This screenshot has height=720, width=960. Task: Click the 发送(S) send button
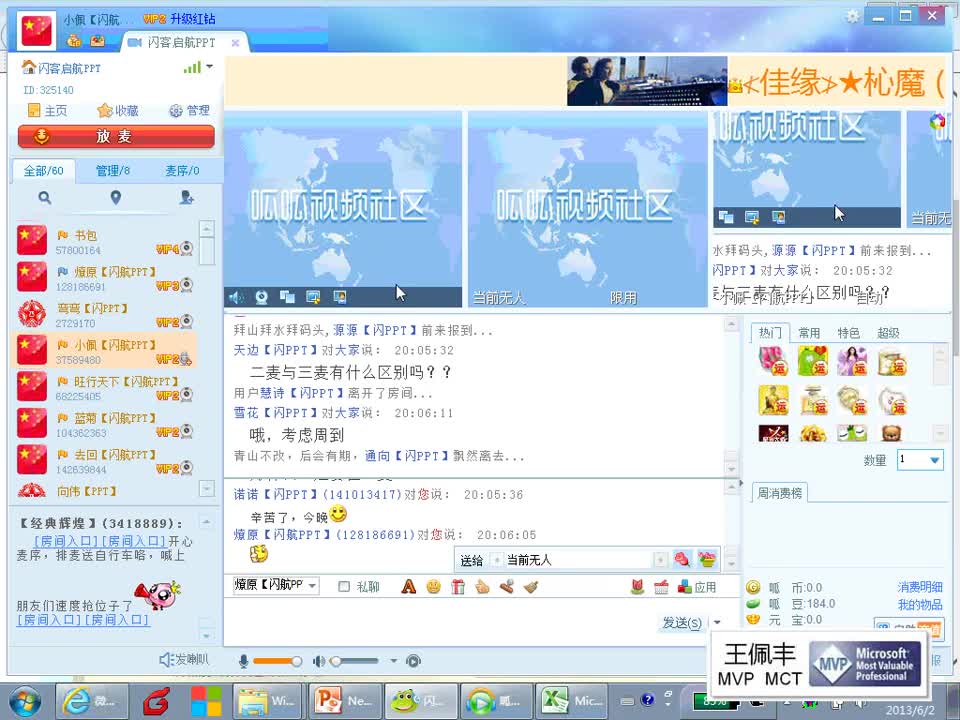click(x=682, y=623)
